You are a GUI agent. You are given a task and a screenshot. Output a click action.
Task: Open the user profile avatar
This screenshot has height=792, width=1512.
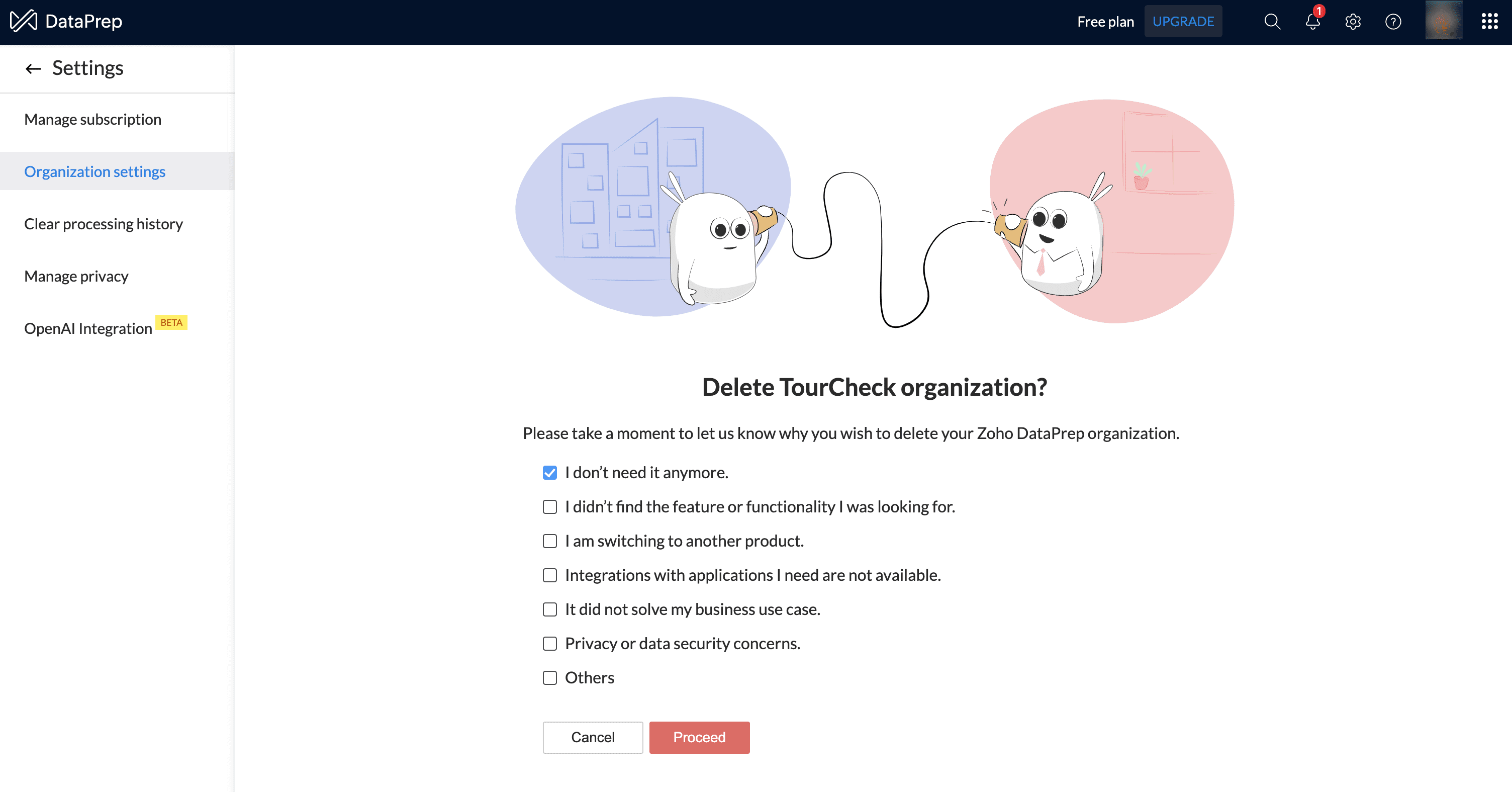pos(1444,21)
